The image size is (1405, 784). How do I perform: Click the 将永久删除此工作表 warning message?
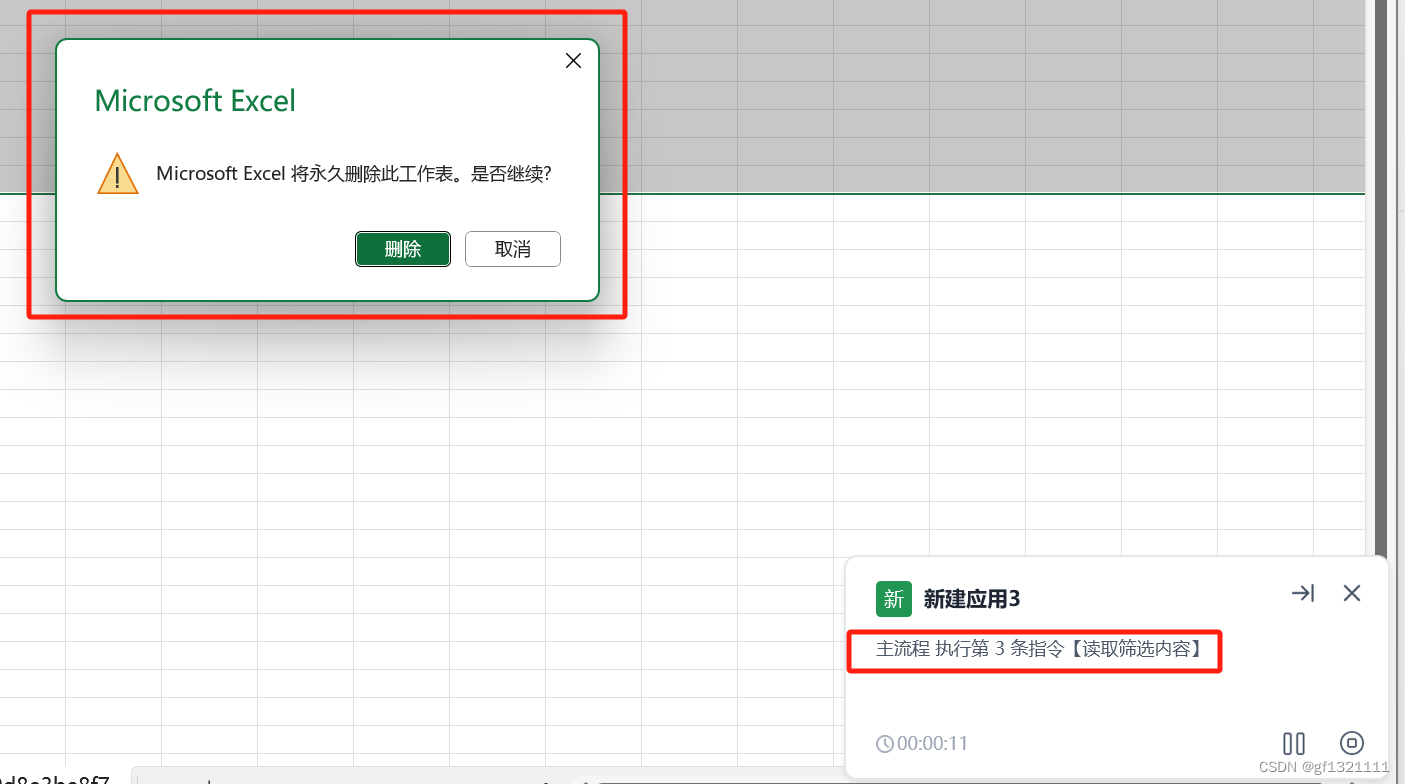pyautogui.click(x=354, y=173)
